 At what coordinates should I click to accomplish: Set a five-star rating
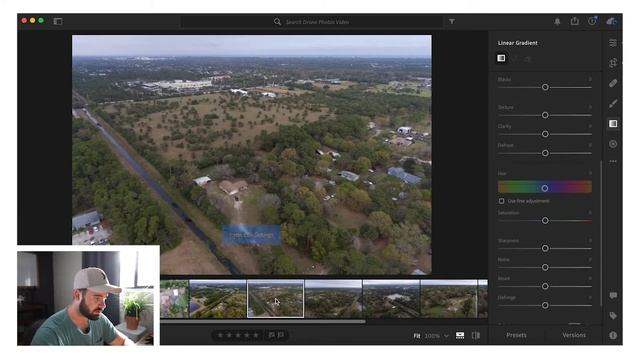[256, 335]
